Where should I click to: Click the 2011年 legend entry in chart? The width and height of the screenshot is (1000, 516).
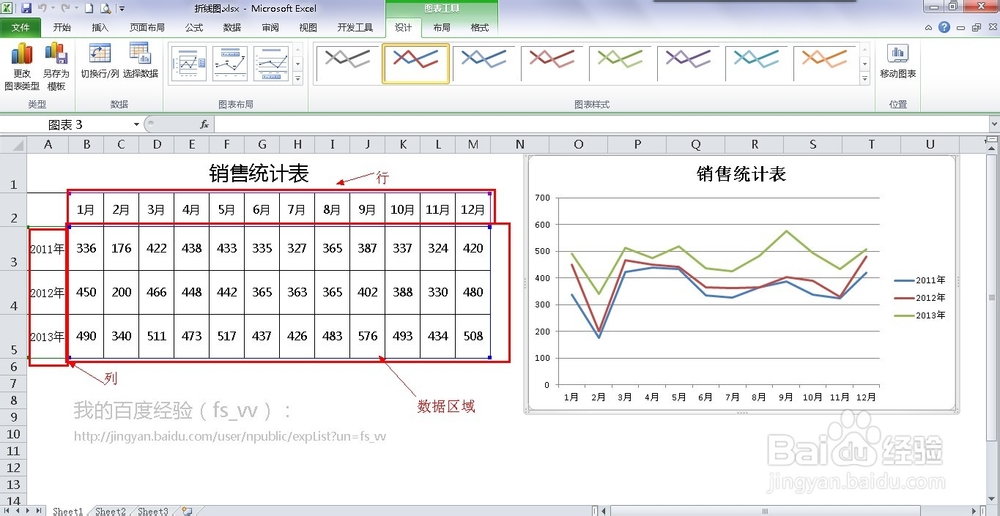(x=920, y=280)
